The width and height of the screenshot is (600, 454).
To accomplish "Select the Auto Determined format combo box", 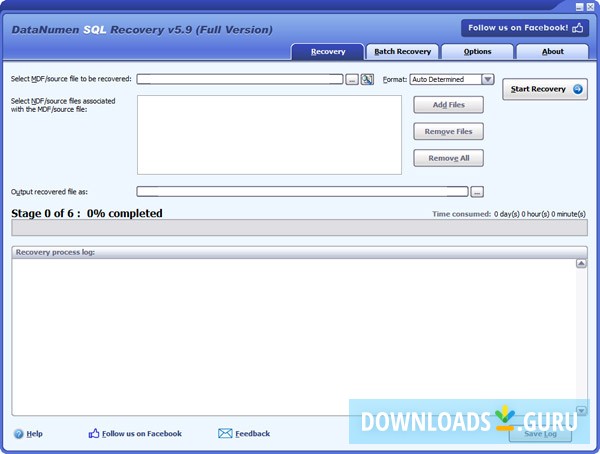I will (452, 79).
